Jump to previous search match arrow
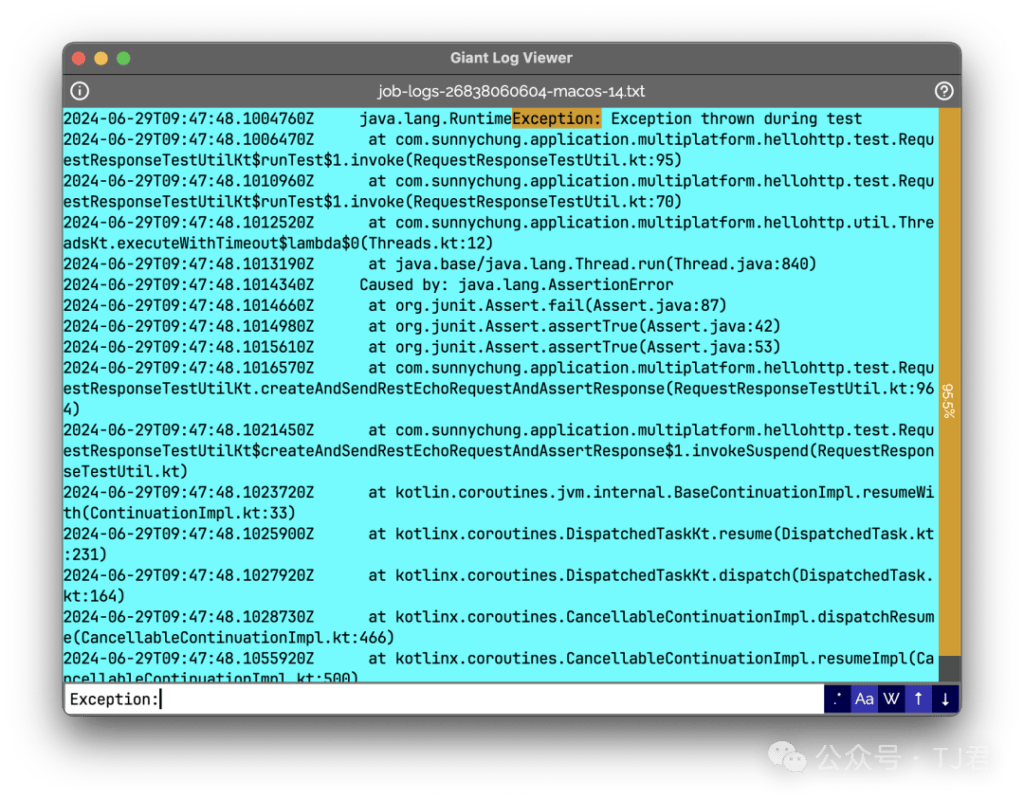Image resolution: width=1024 pixels, height=799 pixels. point(918,699)
